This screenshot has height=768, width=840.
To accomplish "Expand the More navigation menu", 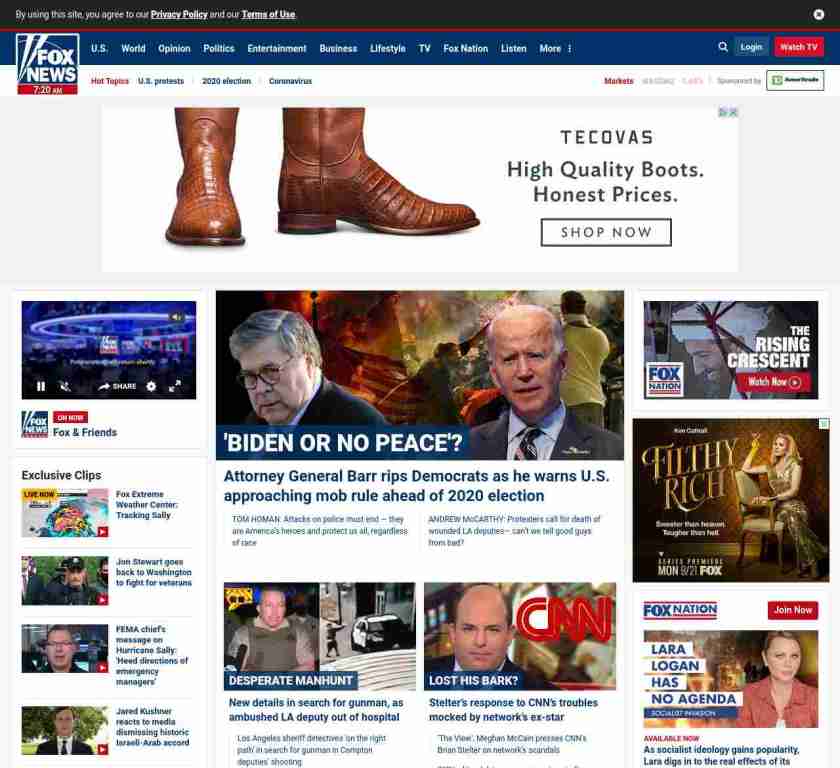I will [555, 48].
